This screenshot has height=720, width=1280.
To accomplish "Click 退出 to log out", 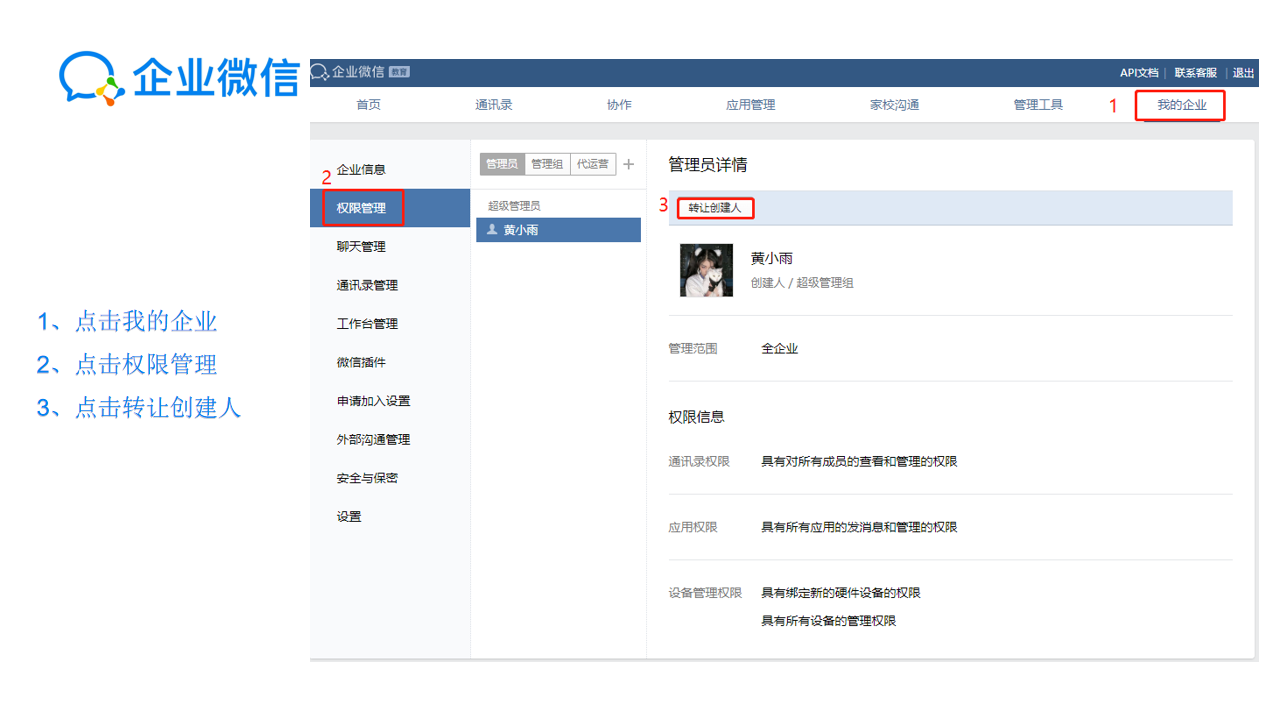I will [1243, 73].
